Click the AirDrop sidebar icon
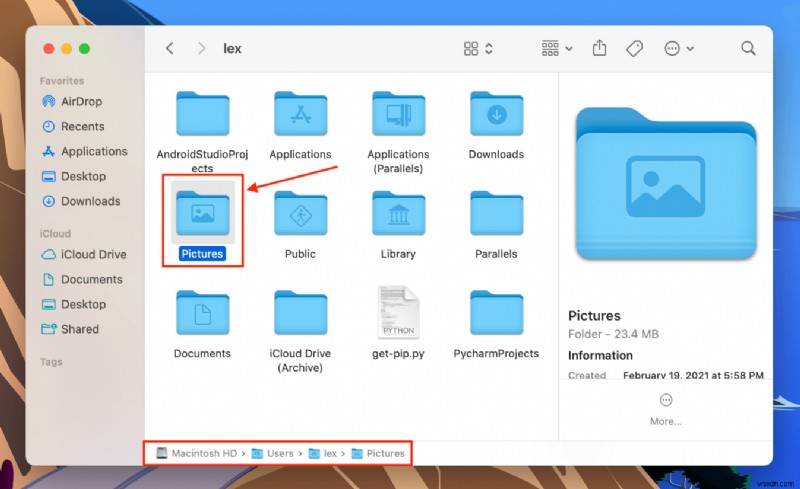Screen dimensions: 800x489 (48, 102)
